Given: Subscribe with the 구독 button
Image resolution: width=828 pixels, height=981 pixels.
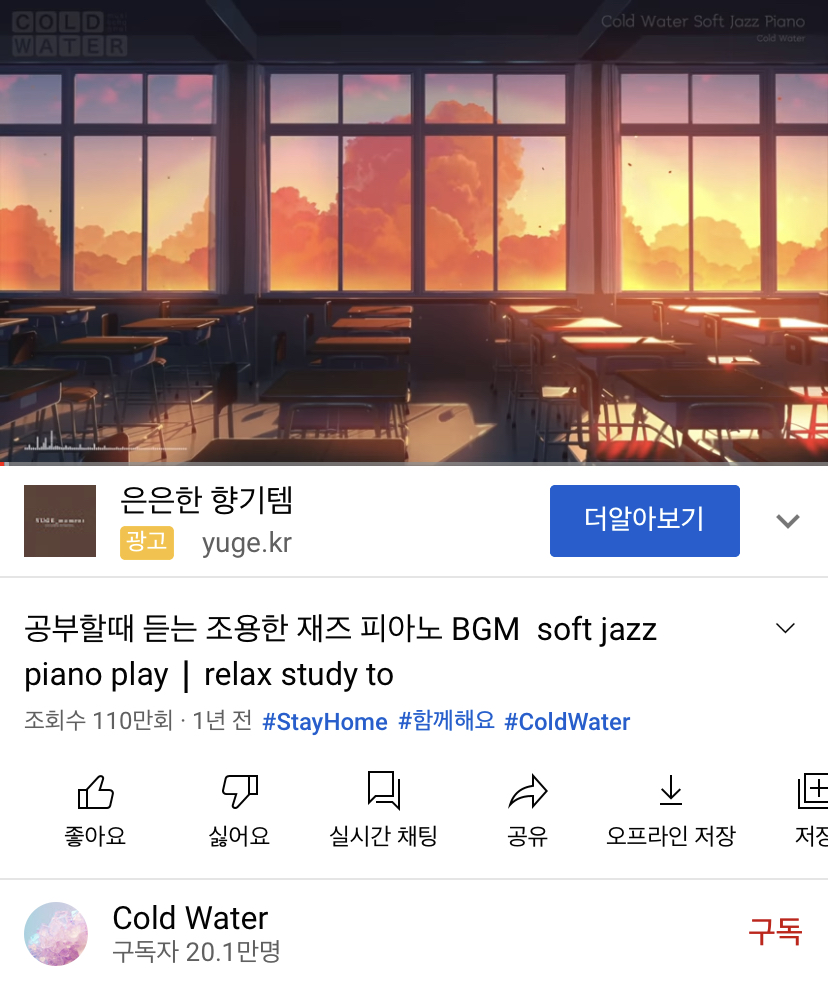Looking at the screenshot, I should tap(775, 932).
